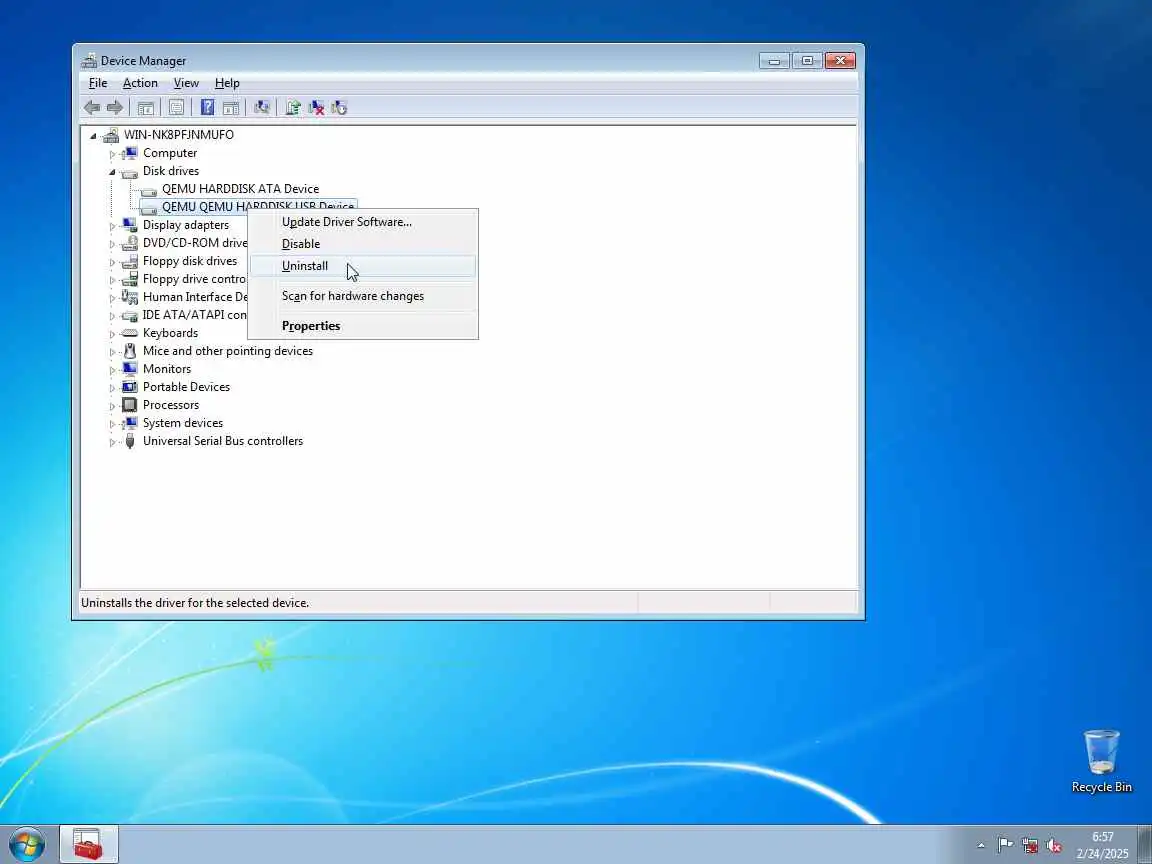Click the Universal Serial Bus controllers icon
The width and height of the screenshot is (1152, 864).
point(130,441)
